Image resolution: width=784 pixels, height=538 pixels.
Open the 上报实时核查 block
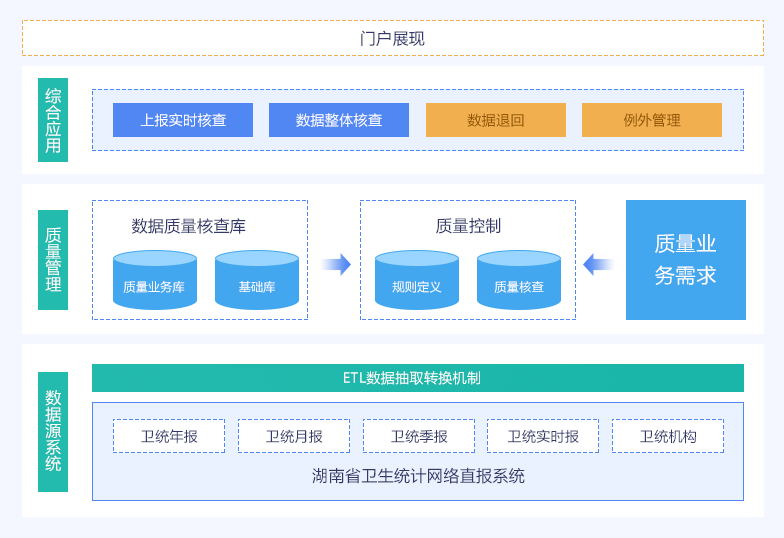pos(183,120)
